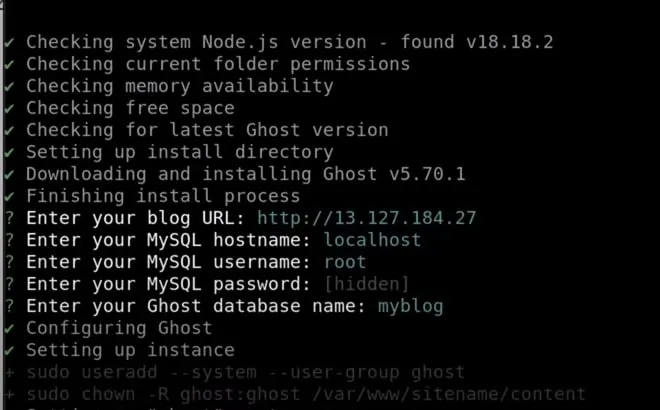Click the question mark before blog URL prompt
660x410 pixels.
click(x=7, y=218)
